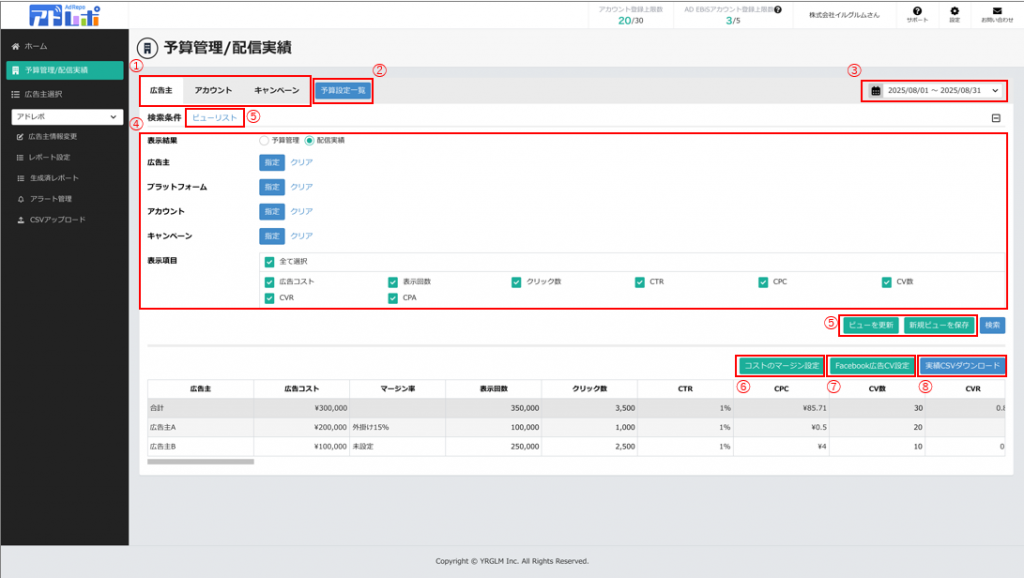The width and height of the screenshot is (1024, 578).
Task: Open CSV Upload in sidebar
Action: 57,219
